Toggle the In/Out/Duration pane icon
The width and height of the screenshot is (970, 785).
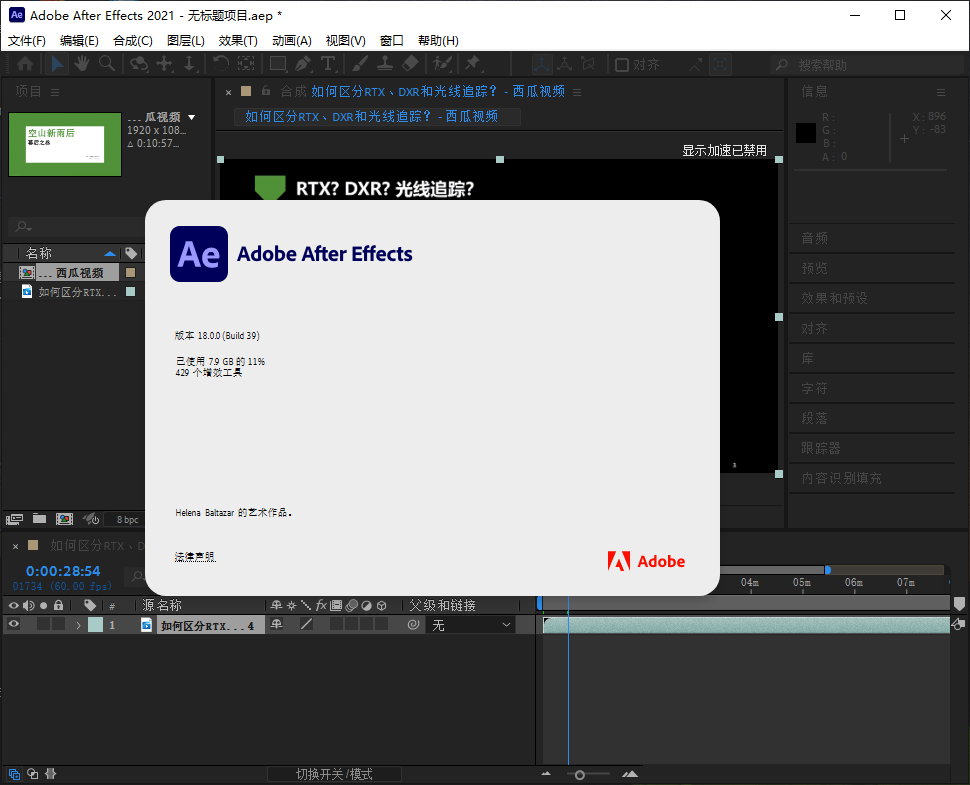51,774
